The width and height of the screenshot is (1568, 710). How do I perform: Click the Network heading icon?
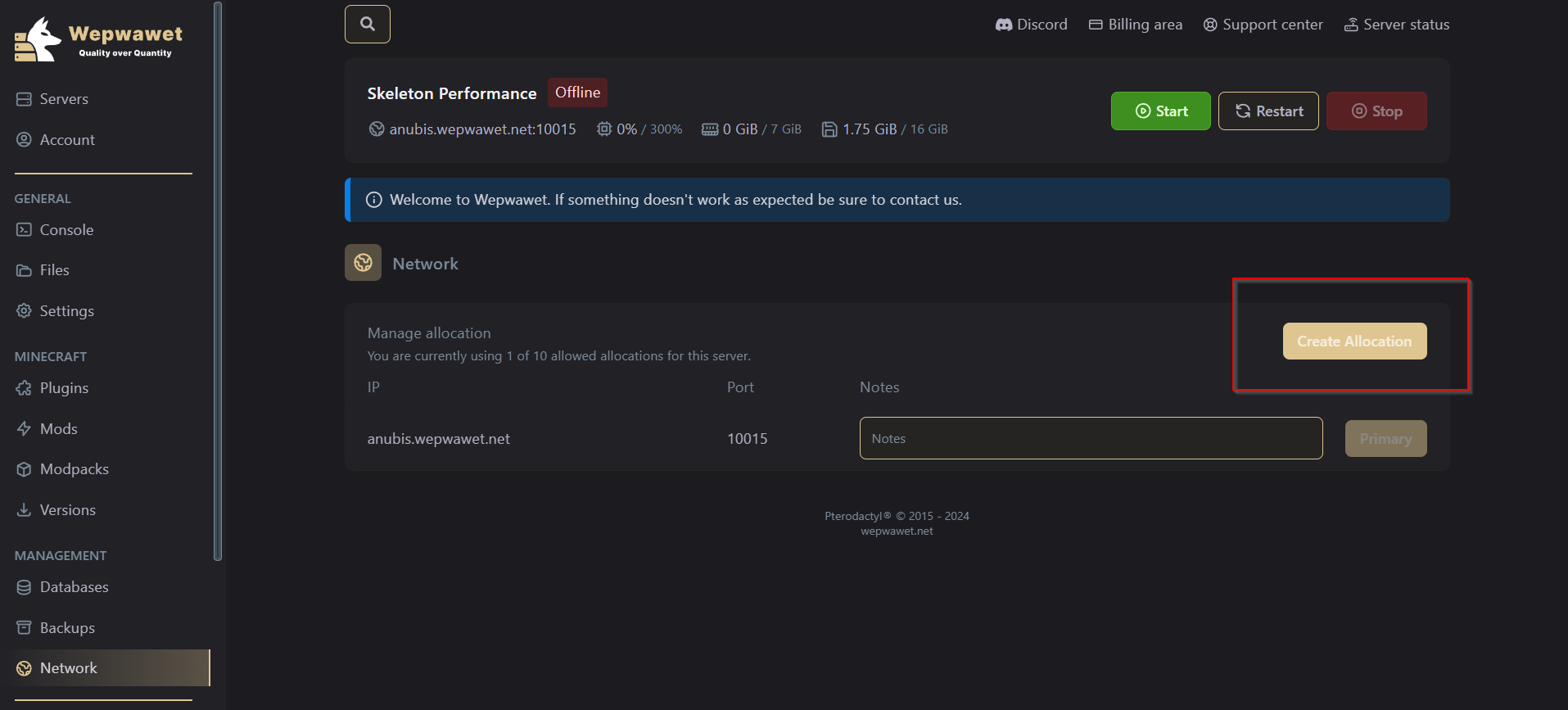(x=363, y=262)
